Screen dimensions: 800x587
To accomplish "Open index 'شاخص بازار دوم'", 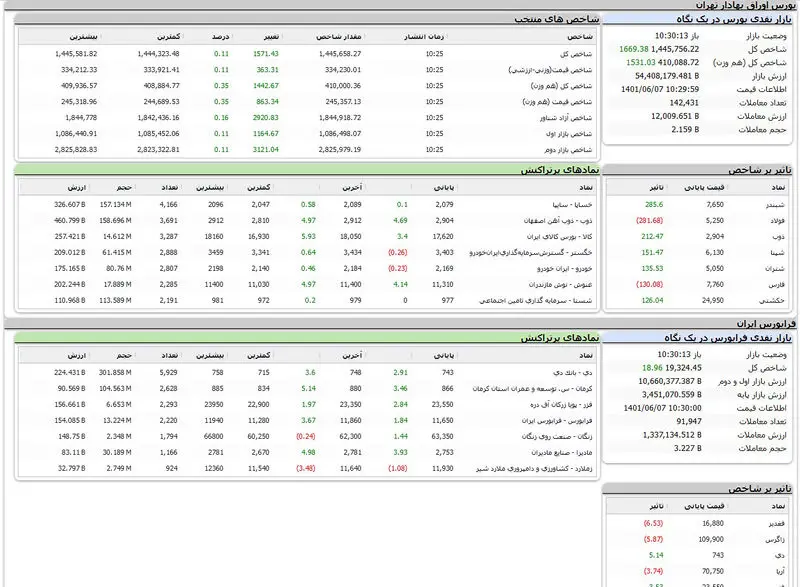I will click(x=568, y=150).
